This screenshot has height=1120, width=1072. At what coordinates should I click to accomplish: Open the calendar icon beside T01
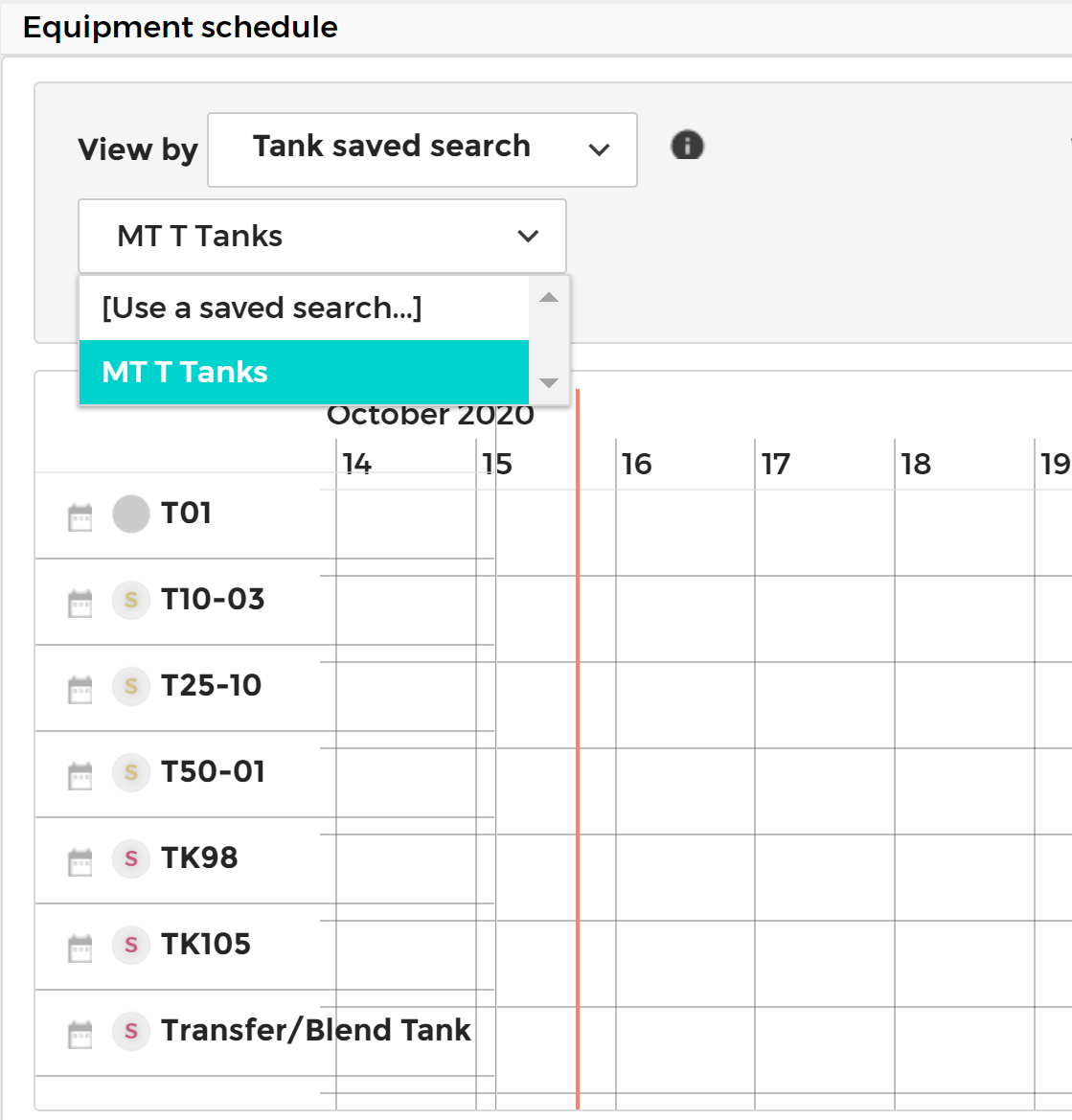pyautogui.click(x=80, y=514)
